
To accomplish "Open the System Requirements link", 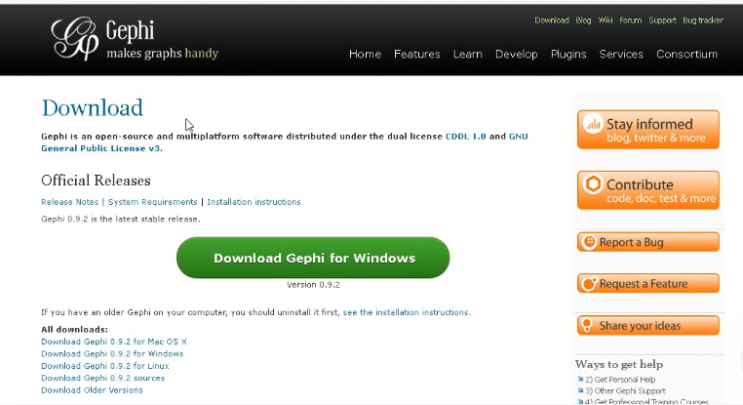I will coord(153,202).
